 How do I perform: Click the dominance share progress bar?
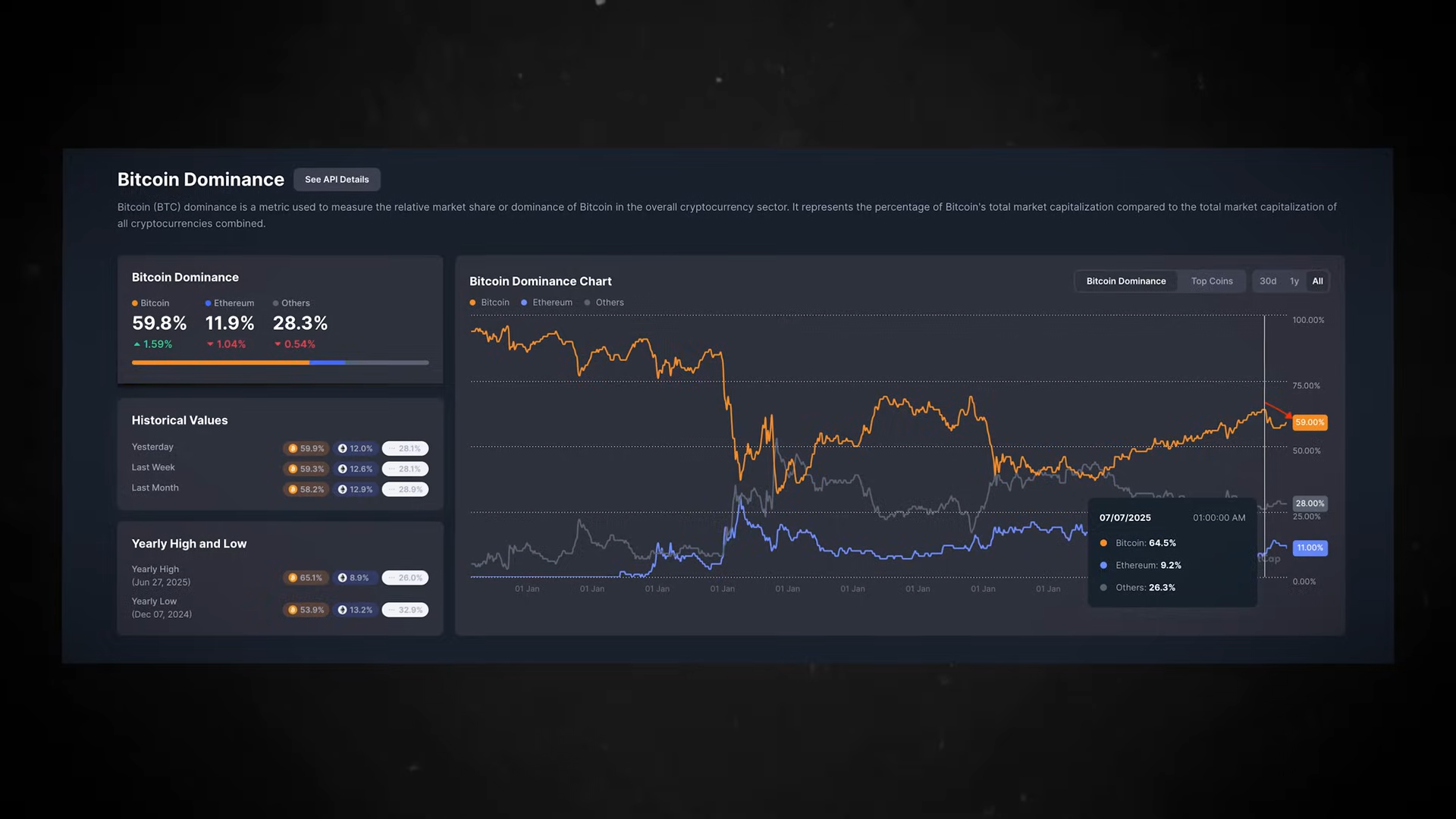click(x=280, y=363)
